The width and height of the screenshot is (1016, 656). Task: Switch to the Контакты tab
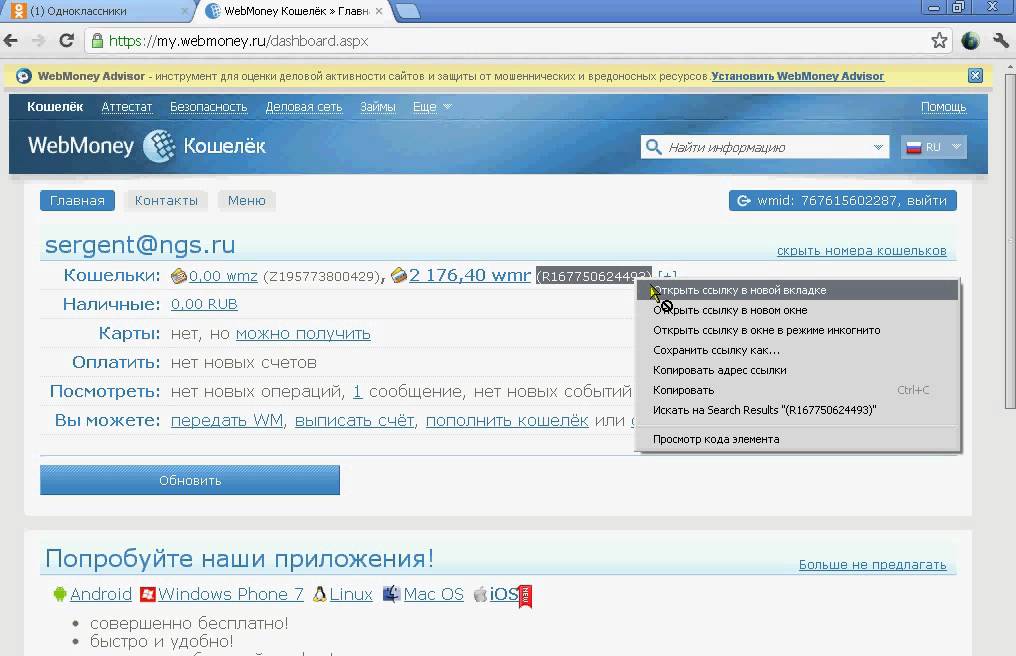click(167, 200)
